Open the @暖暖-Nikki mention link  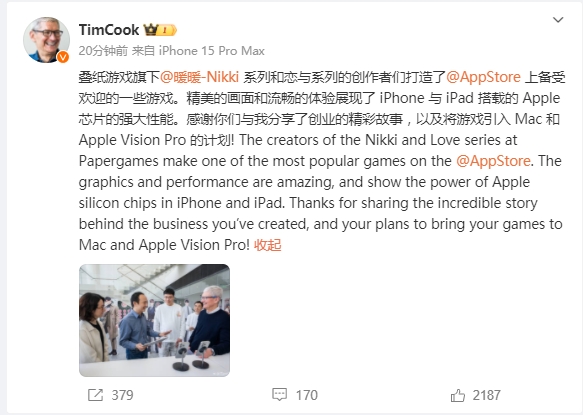tap(200, 77)
